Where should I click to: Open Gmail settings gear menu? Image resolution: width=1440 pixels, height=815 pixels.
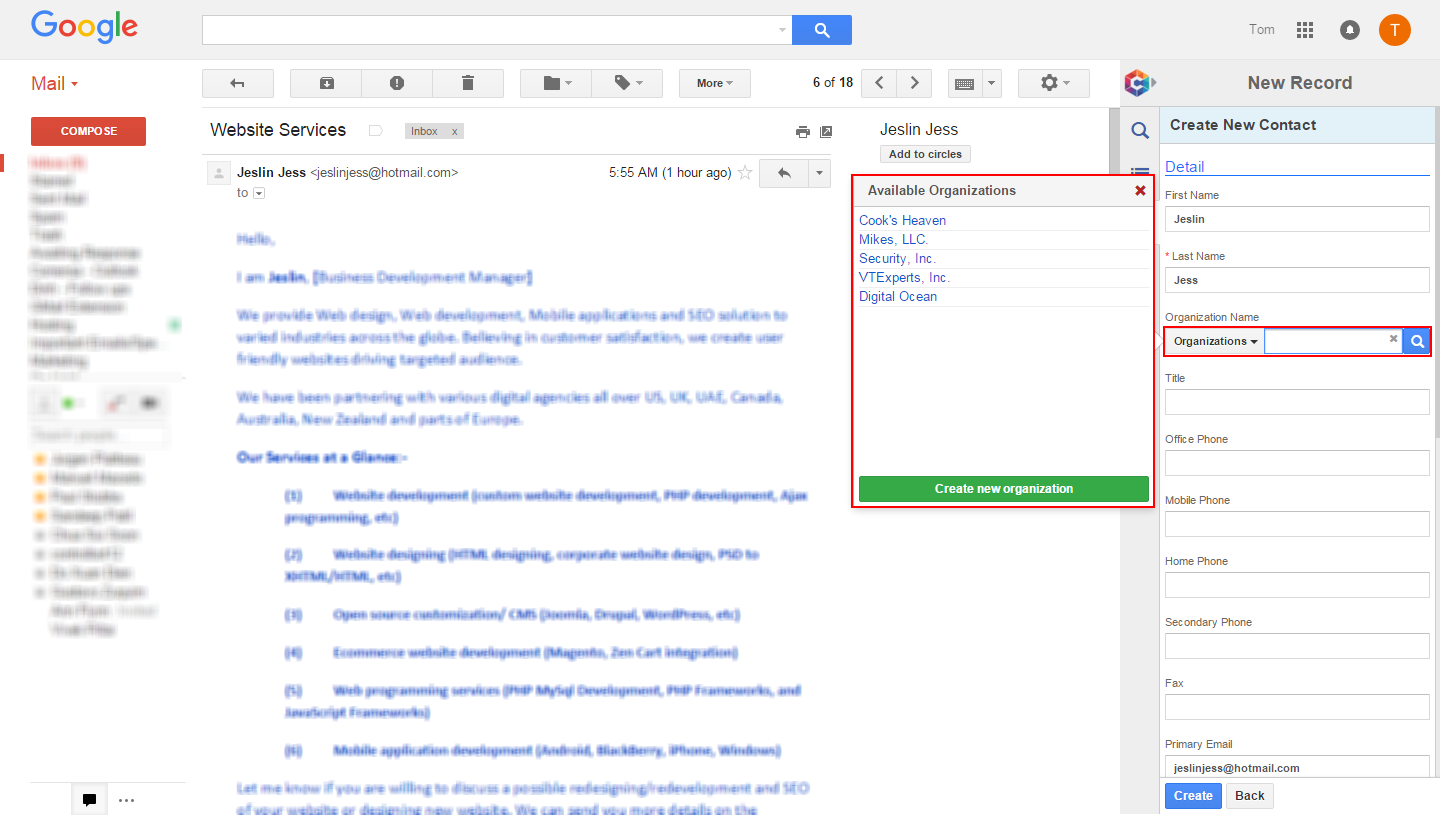pyautogui.click(x=1054, y=83)
